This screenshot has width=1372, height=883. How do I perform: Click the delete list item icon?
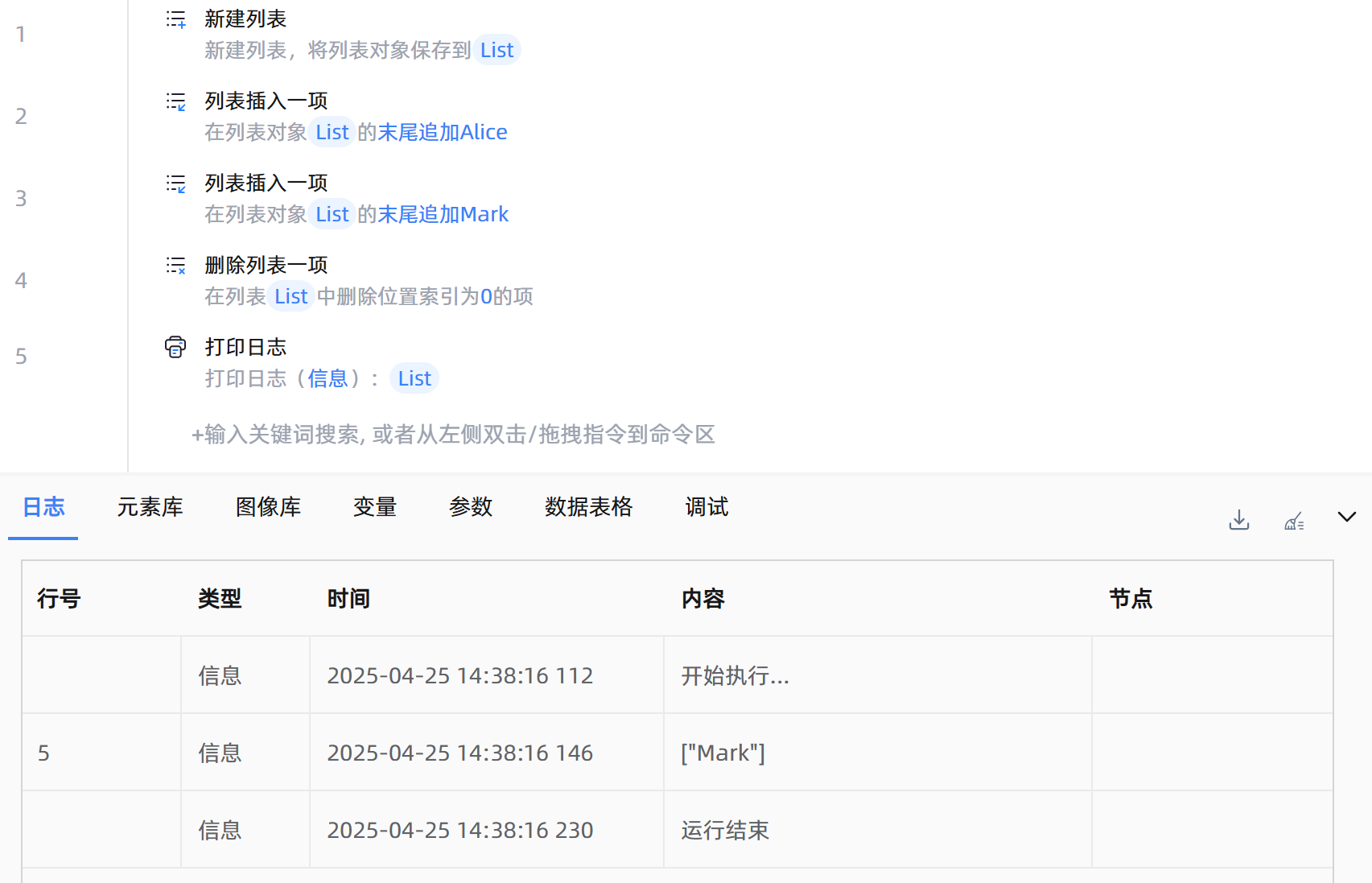point(175,266)
